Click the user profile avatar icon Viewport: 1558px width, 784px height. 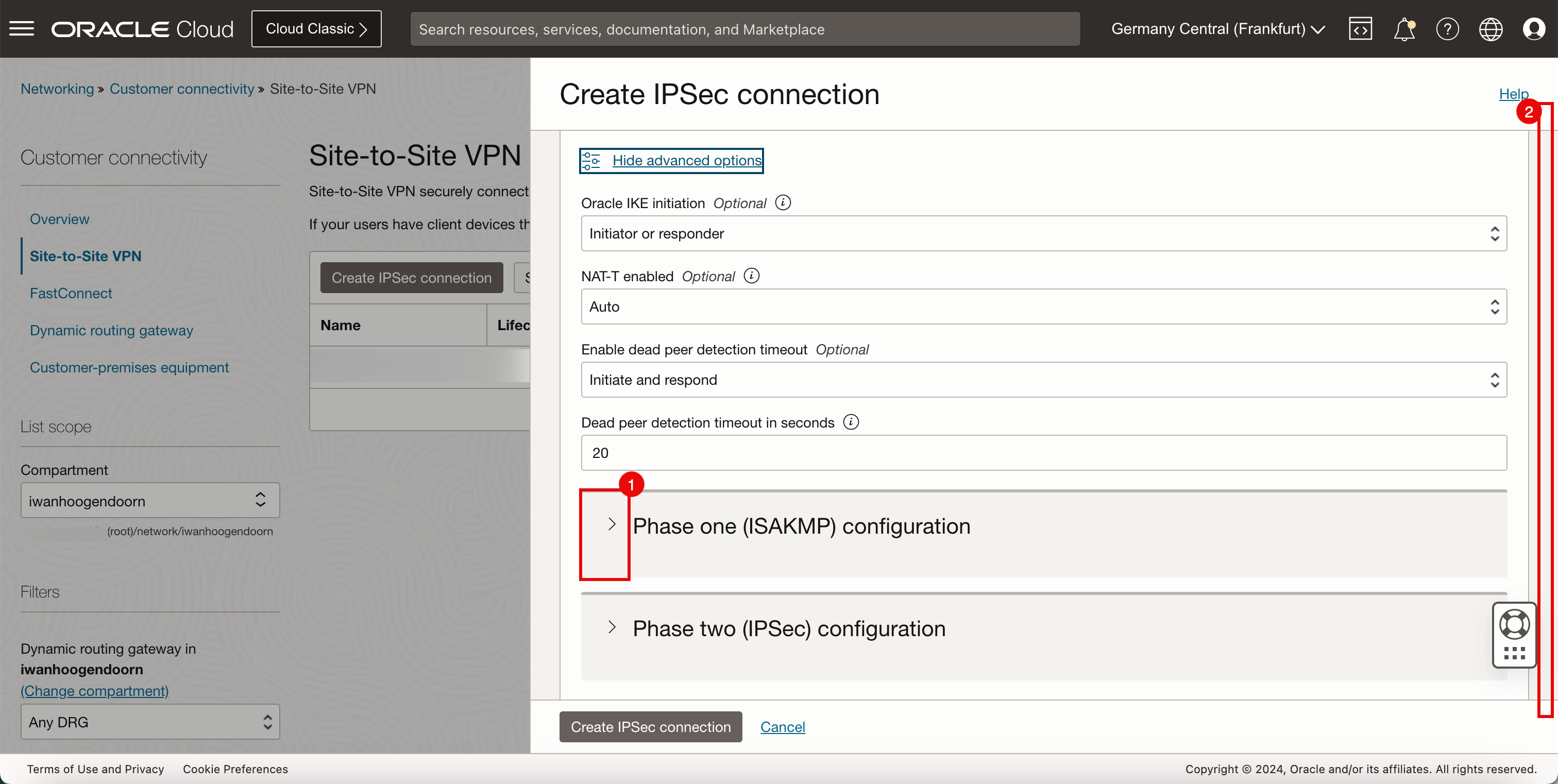pyautogui.click(x=1535, y=28)
